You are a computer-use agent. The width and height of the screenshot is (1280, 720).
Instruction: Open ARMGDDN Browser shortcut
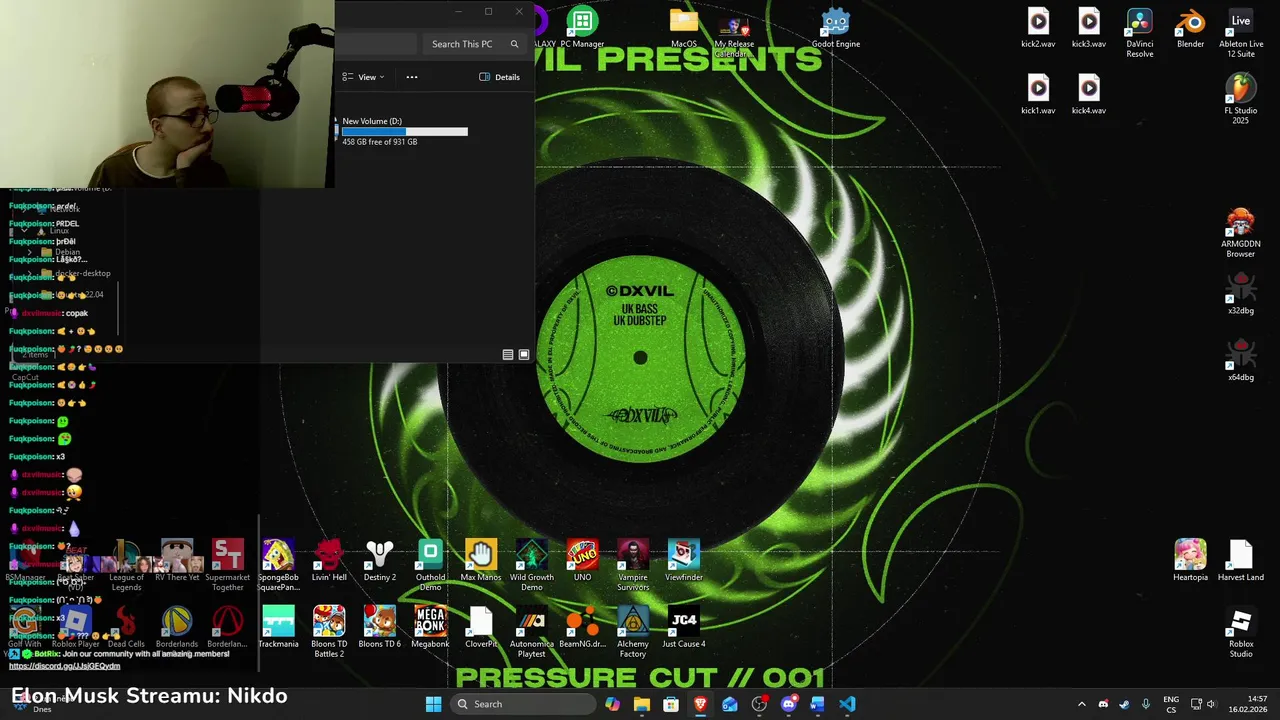(x=1241, y=232)
